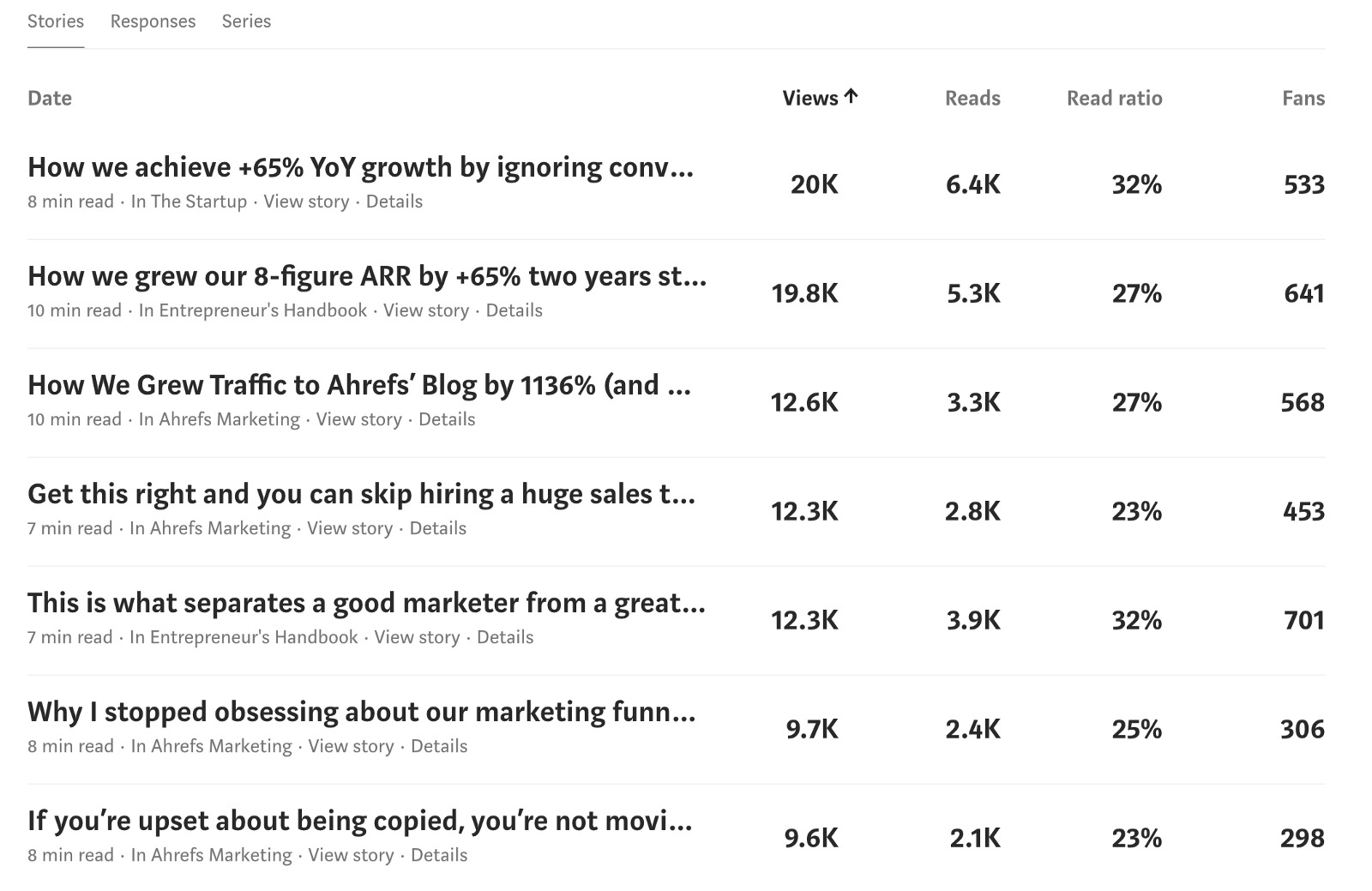Go to The Startup publication
Screen dimensions: 1372x891
[198, 202]
